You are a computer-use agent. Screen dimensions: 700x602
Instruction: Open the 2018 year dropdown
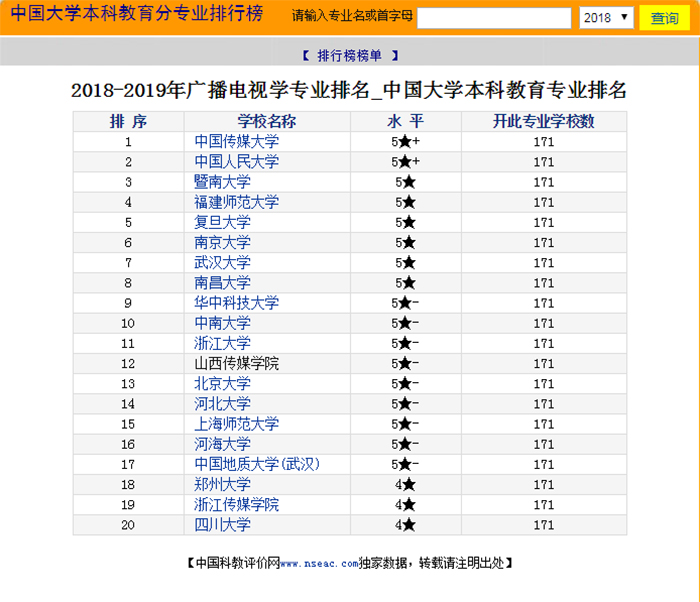606,18
